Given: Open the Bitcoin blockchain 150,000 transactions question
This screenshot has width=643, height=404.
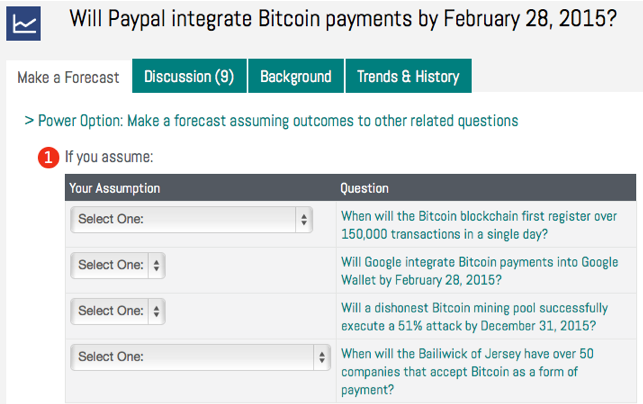Looking at the screenshot, I should pyautogui.click(x=479, y=225).
